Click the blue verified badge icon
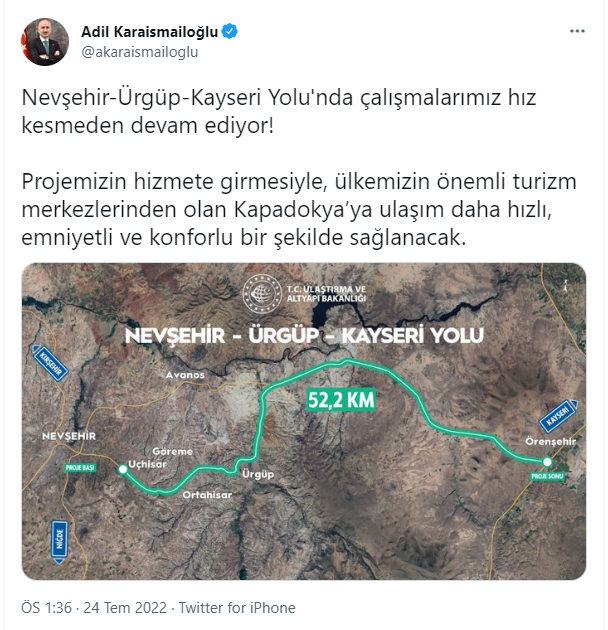Image resolution: width=608 pixels, height=630 pixels. coord(229,32)
